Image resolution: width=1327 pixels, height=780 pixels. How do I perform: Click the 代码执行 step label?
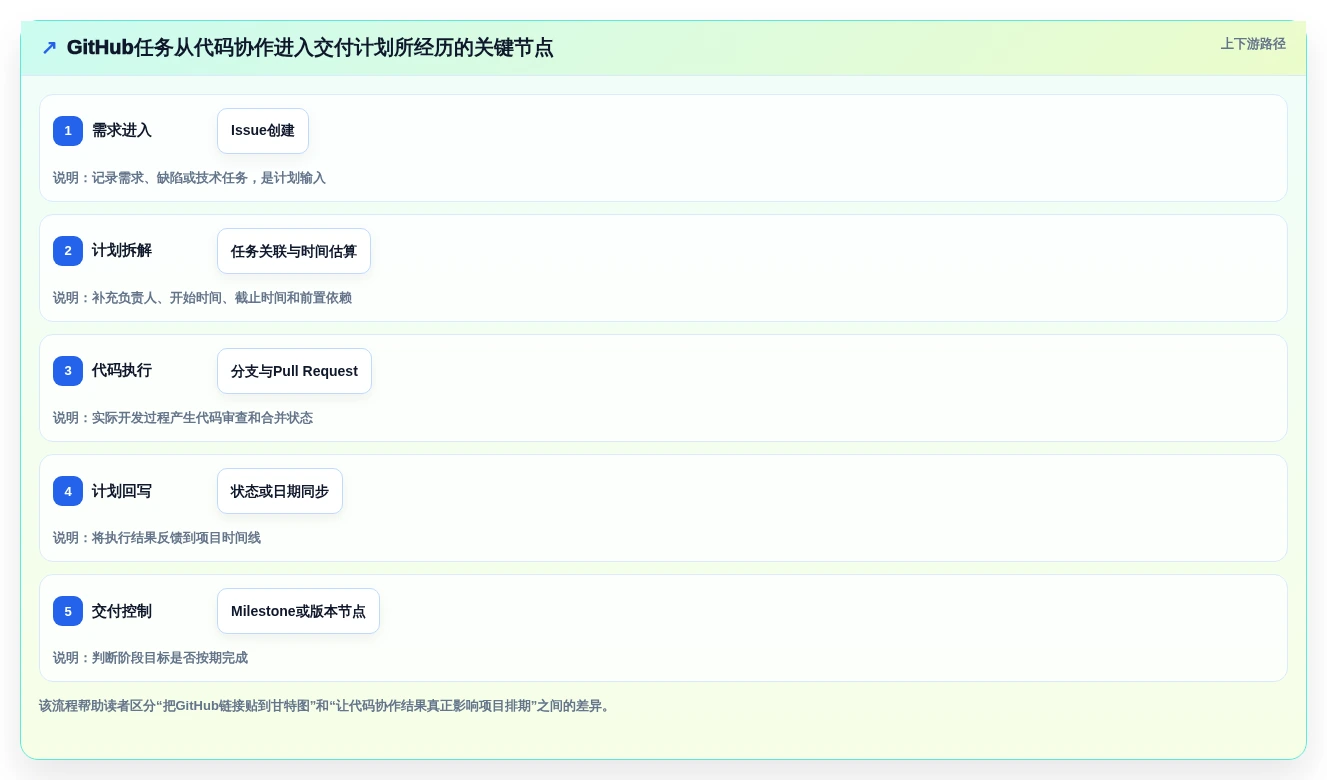[122, 371]
